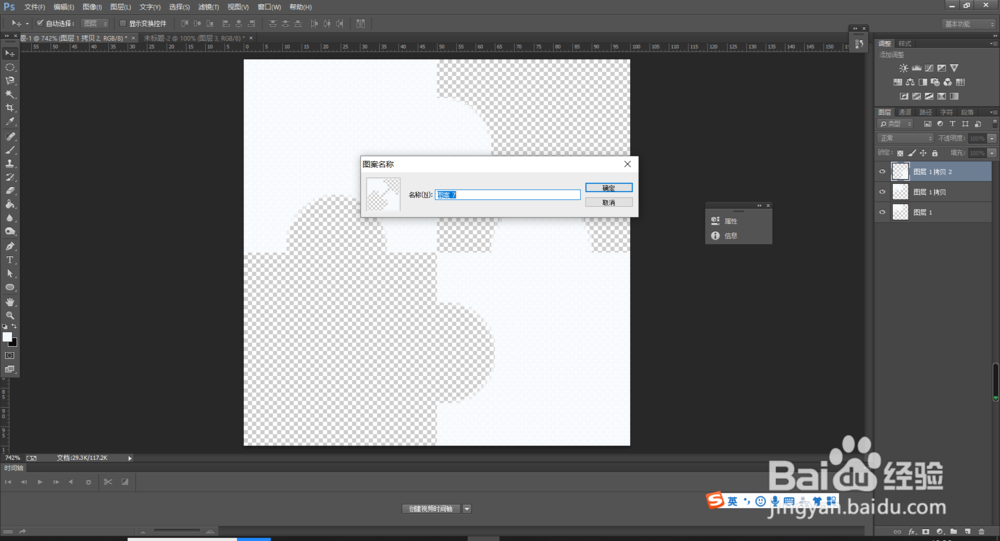Toggle lock transparent pixels
Viewport: 1000px width, 541px height.
900,153
